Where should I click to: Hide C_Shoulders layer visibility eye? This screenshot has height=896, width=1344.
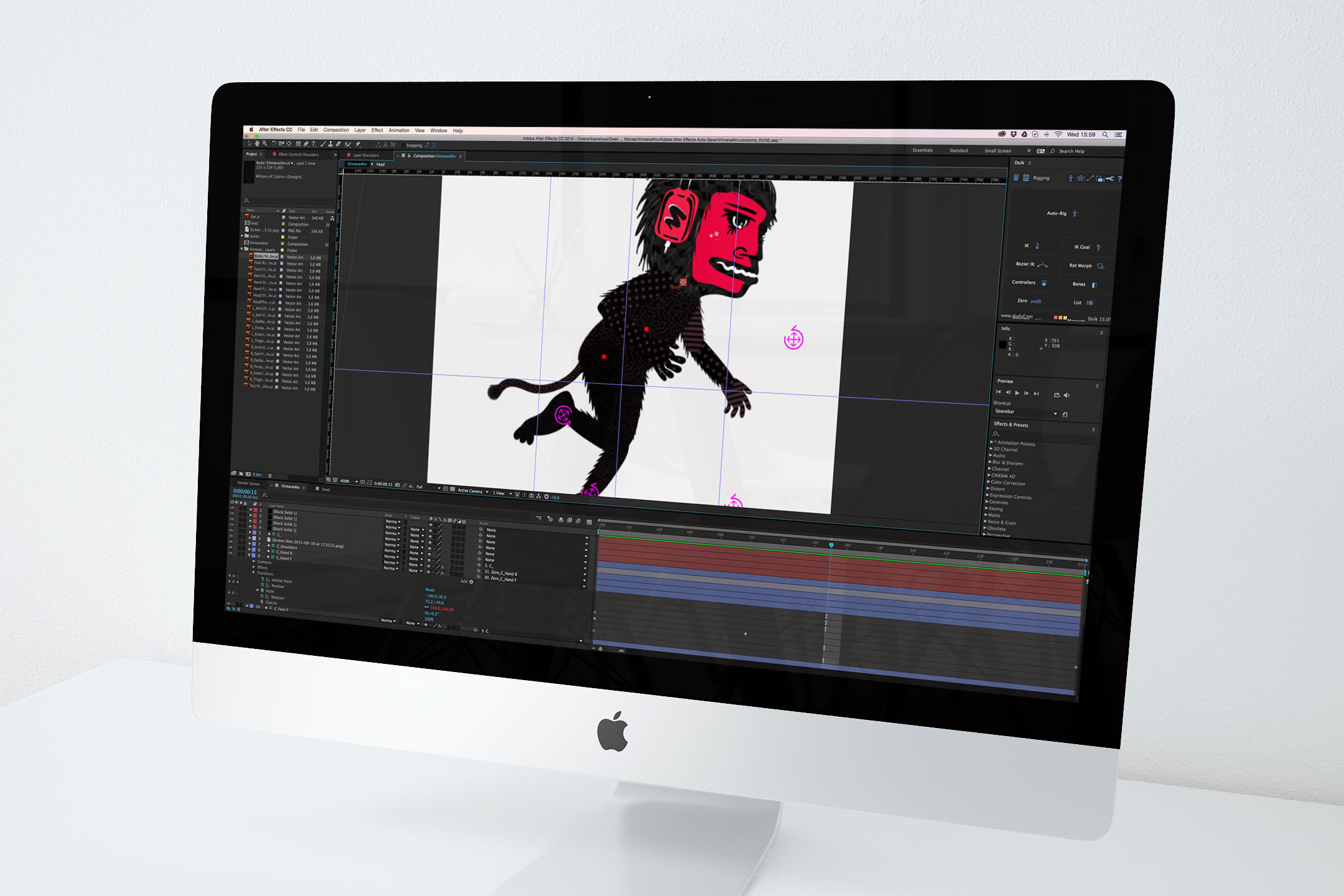point(231,541)
